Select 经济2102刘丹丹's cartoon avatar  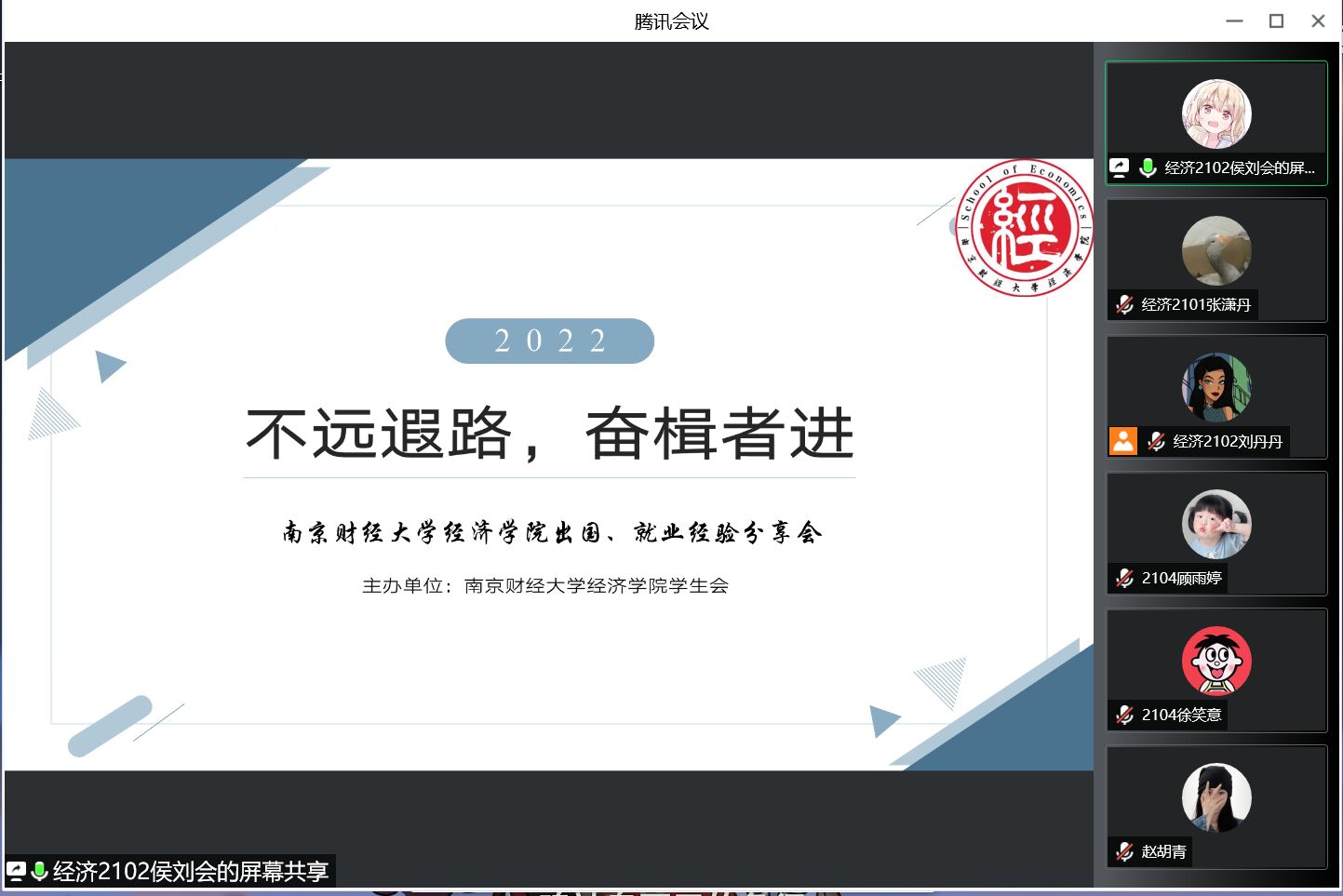pos(1216,387)
